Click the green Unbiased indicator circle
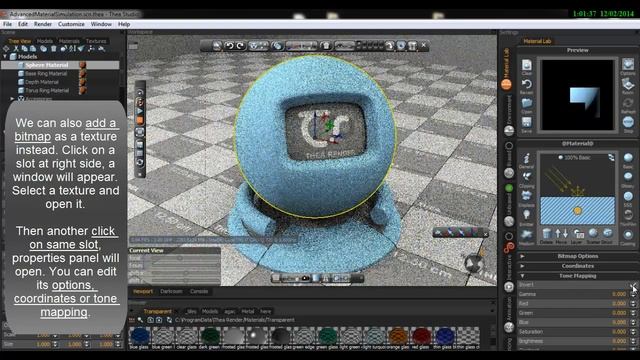Image resolution: width=640 pixels, height=360 pixels. (x=509, y=188)
